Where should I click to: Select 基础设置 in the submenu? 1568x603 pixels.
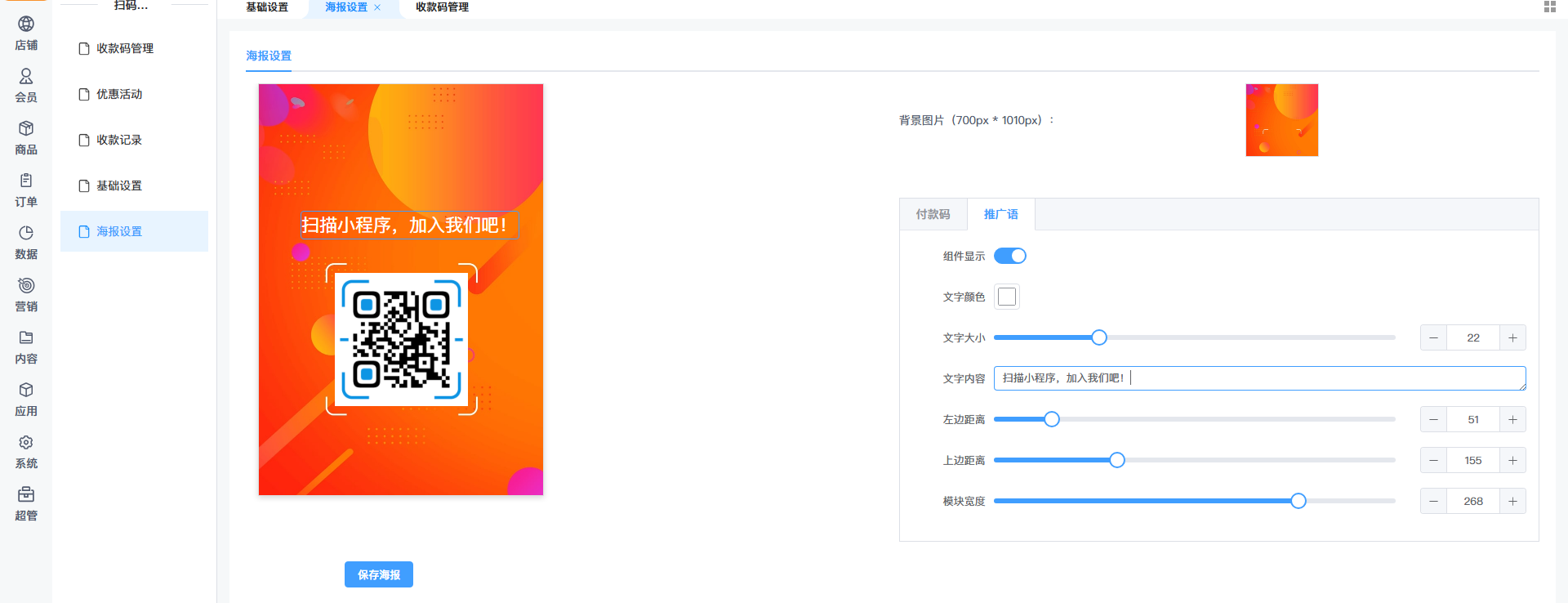click(x=134, y=185)
